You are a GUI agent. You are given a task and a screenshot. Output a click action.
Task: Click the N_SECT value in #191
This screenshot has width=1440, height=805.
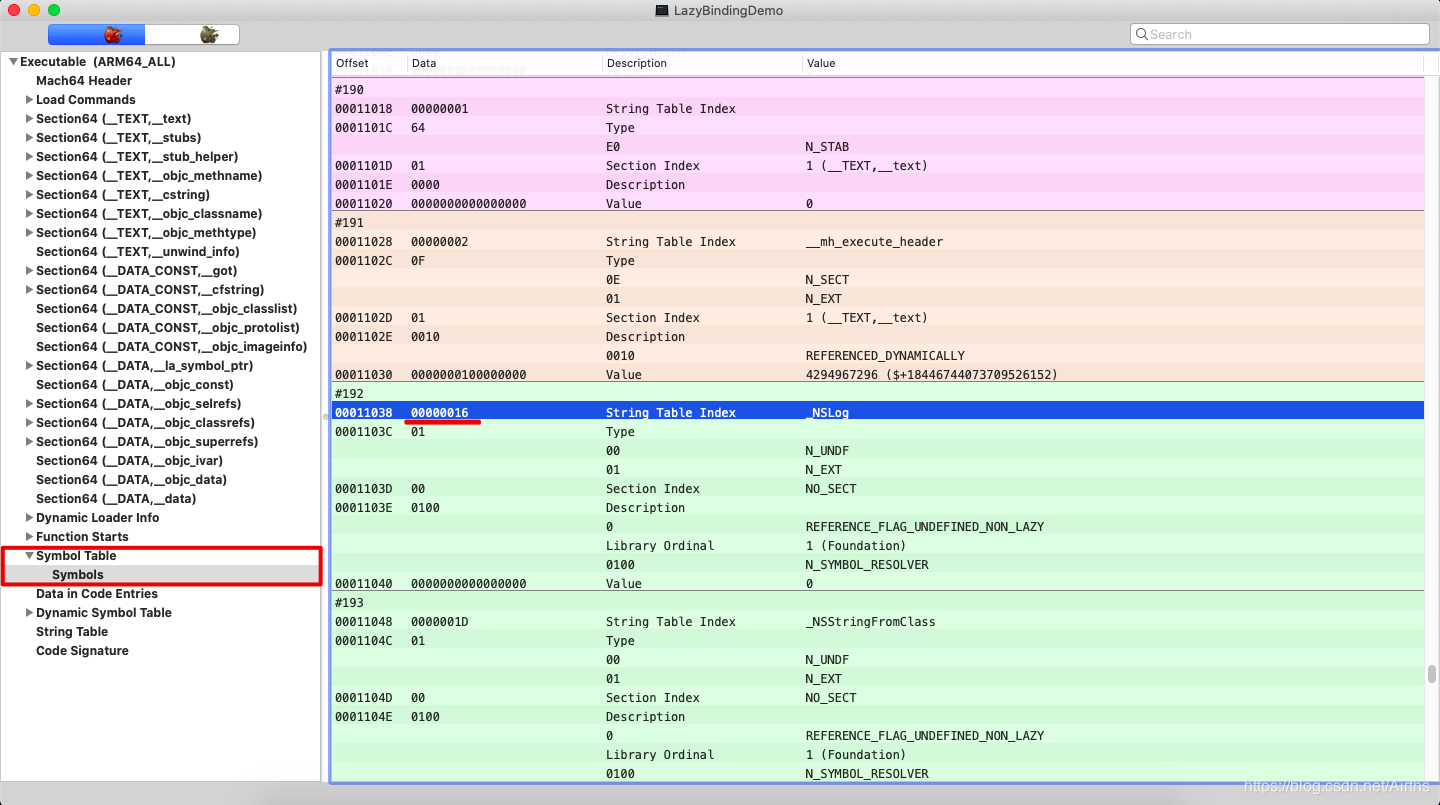click(x=827, y=280)
